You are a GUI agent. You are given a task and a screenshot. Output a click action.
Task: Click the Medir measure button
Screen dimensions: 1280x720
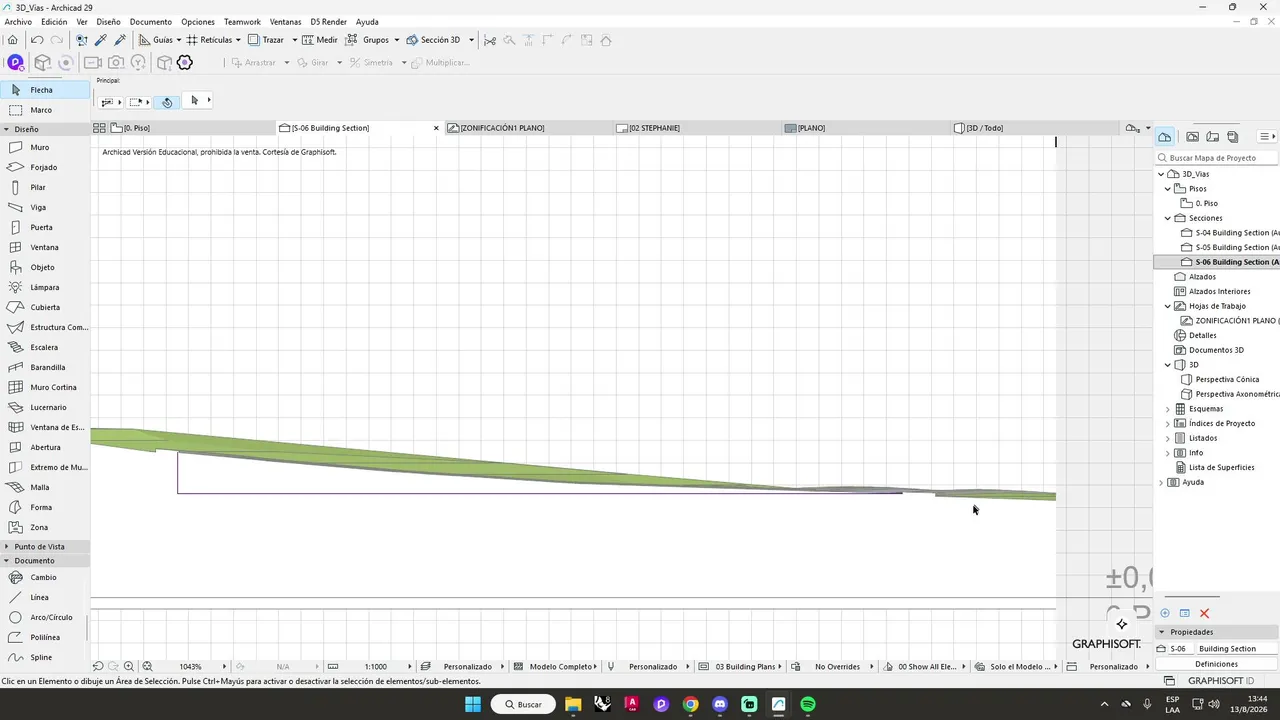(321, 40)
